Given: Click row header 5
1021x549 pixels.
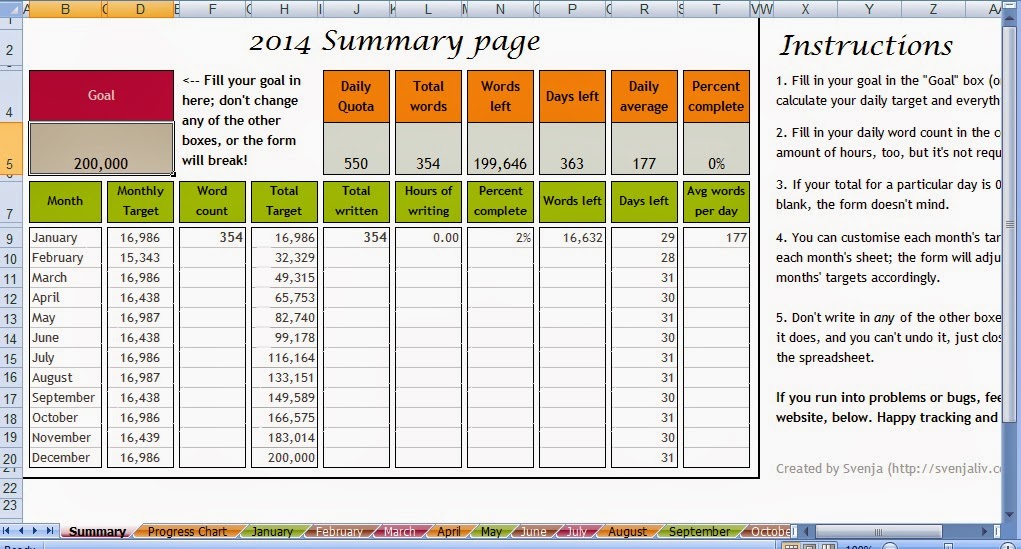Looking at the screenshot, I should click(10, 149).
